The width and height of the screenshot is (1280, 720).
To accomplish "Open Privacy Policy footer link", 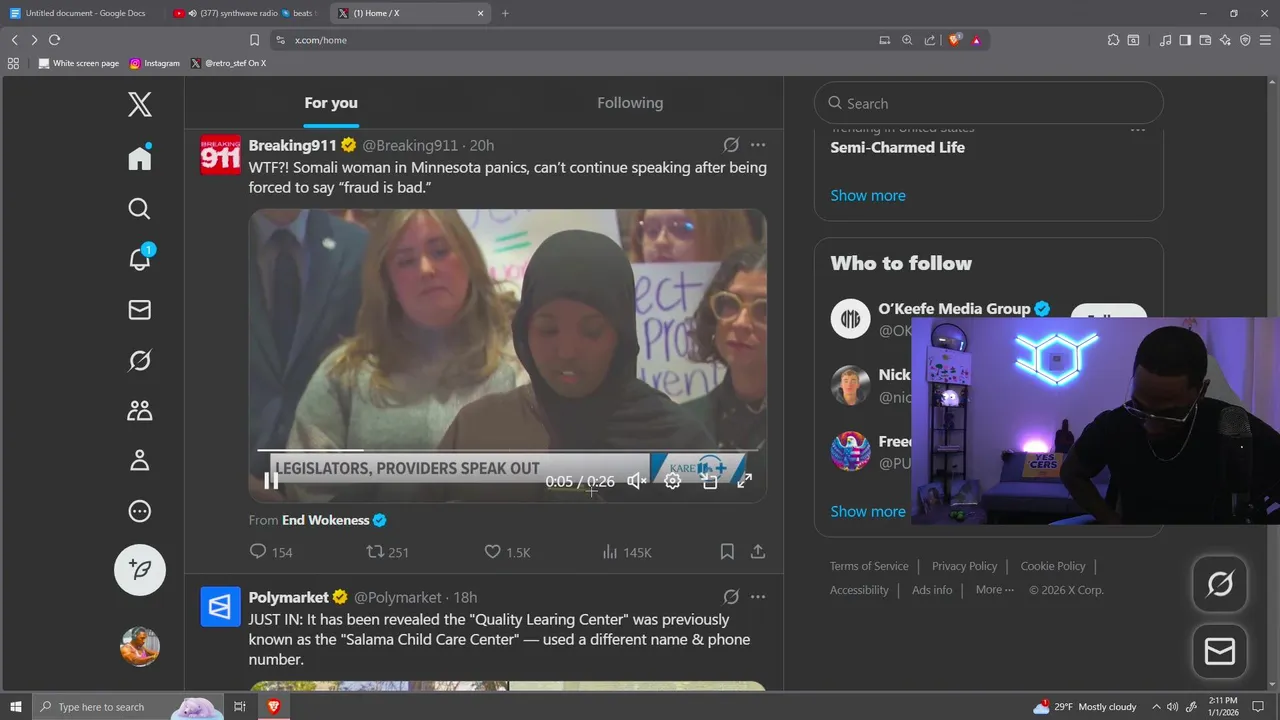I will (x=964, y=566).
